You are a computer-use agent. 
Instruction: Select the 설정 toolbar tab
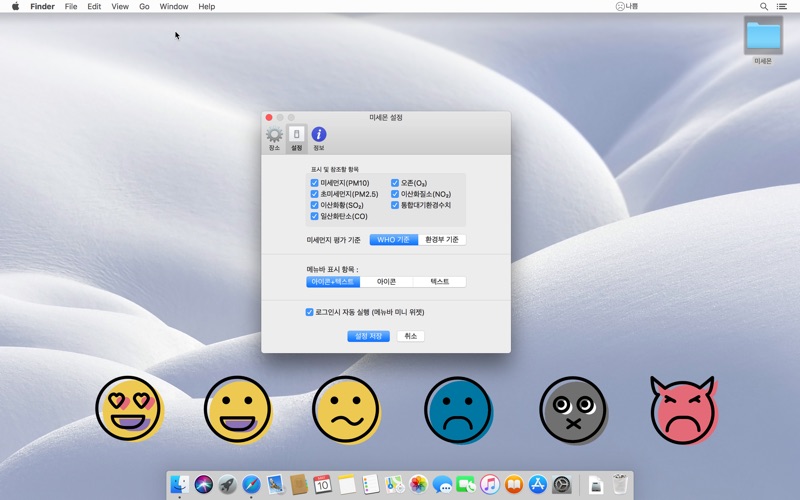pos(296,139)
